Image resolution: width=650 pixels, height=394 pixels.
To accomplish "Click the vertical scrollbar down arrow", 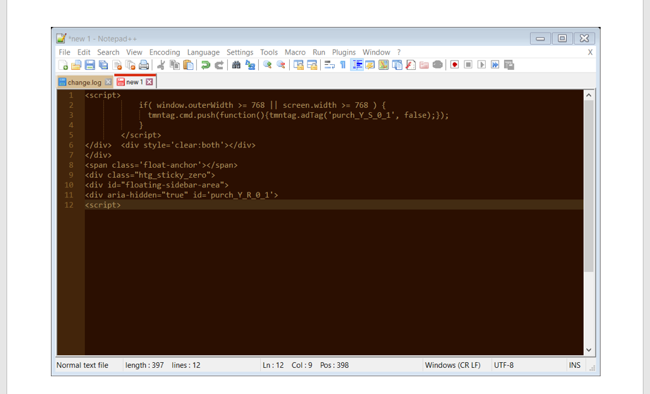I will [589, 350].
